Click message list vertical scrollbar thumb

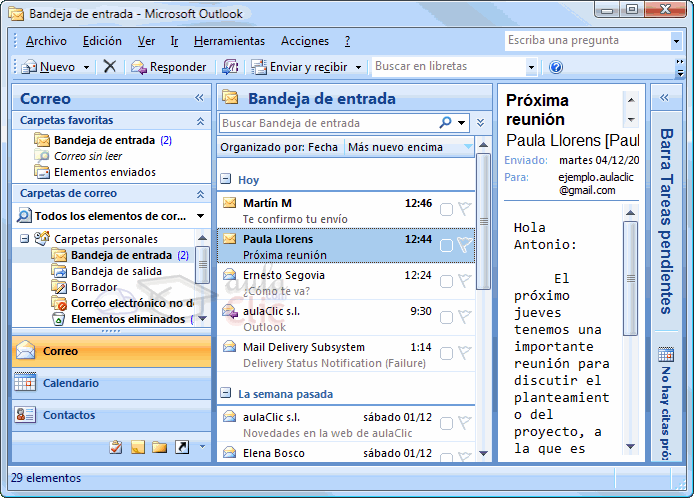pyautogui.click(x=483, y=221)
